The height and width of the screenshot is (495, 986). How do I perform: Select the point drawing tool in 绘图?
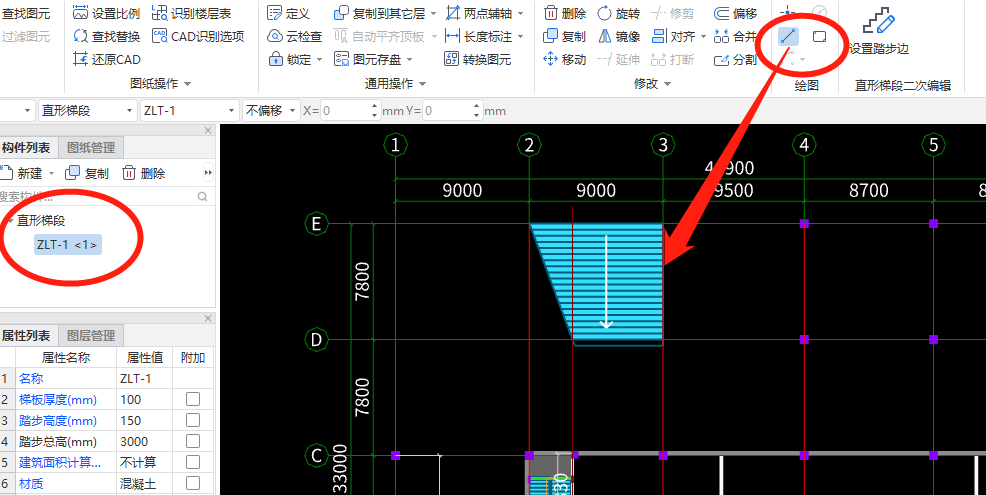coord(788,12)
